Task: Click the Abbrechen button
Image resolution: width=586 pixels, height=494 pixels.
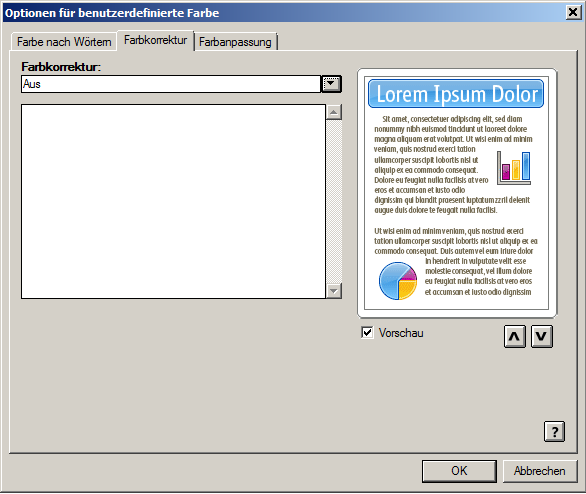Action: (x=540, y=471)
